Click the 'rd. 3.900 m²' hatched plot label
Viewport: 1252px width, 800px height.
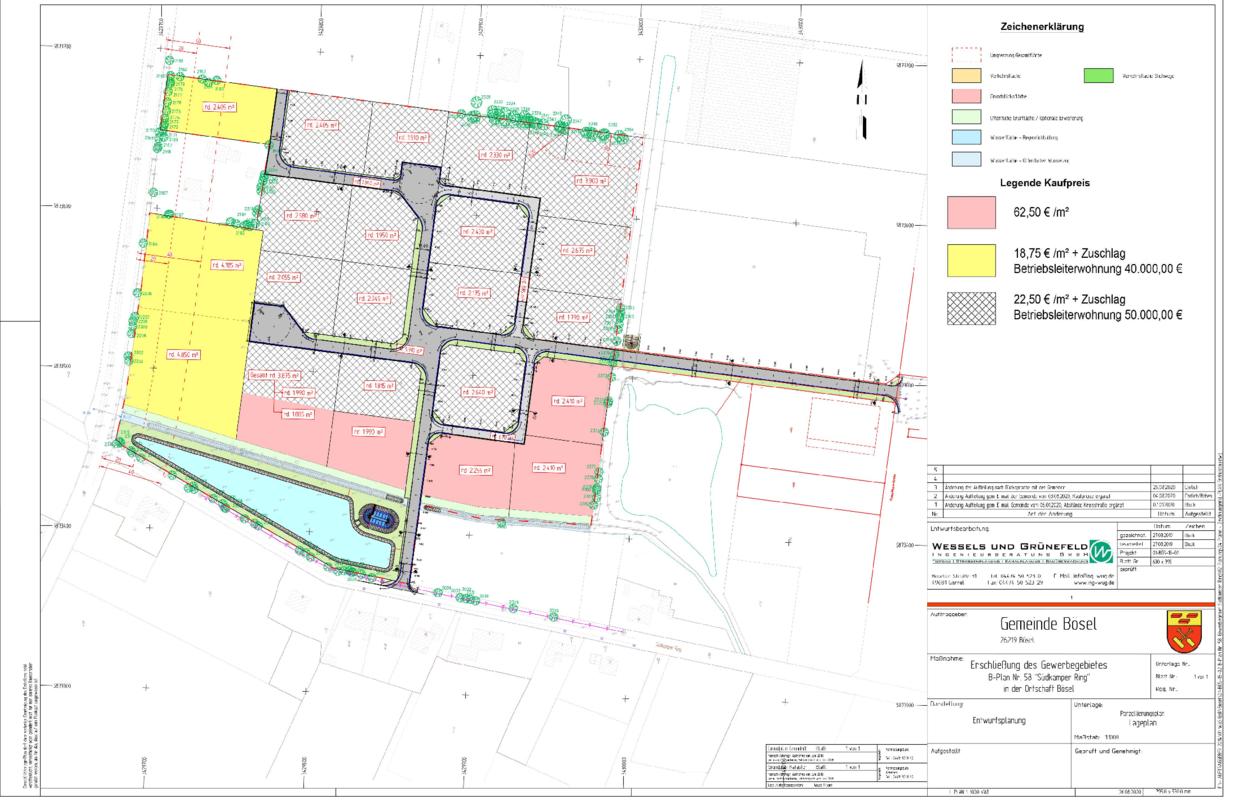point(591,181)
